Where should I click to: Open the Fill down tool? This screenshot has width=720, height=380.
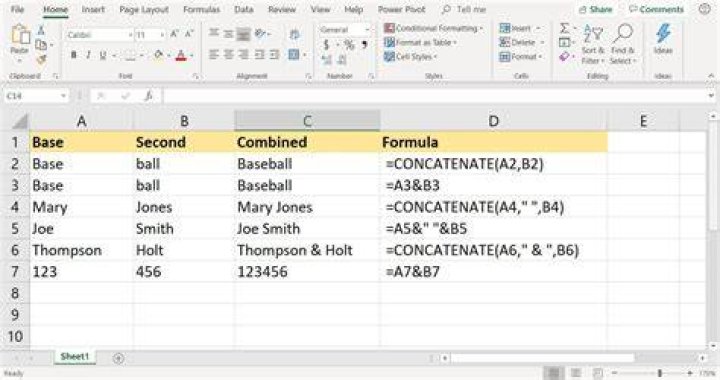(x=564, y=43)
